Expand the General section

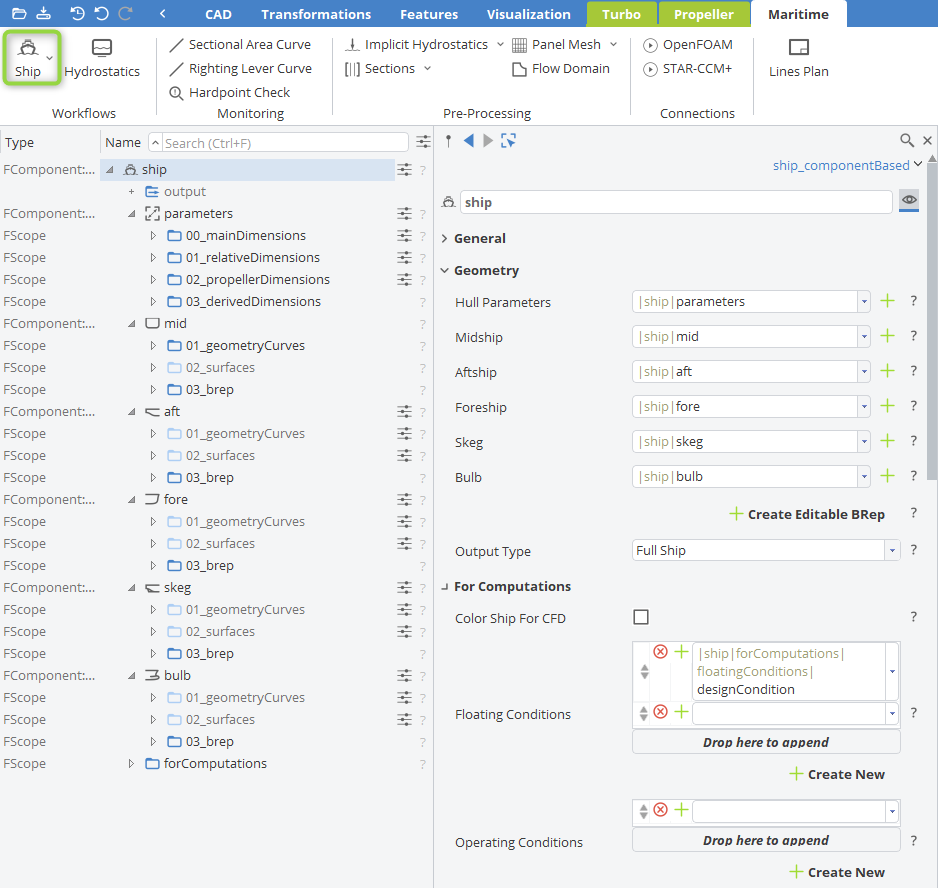[x=445, y=239]
